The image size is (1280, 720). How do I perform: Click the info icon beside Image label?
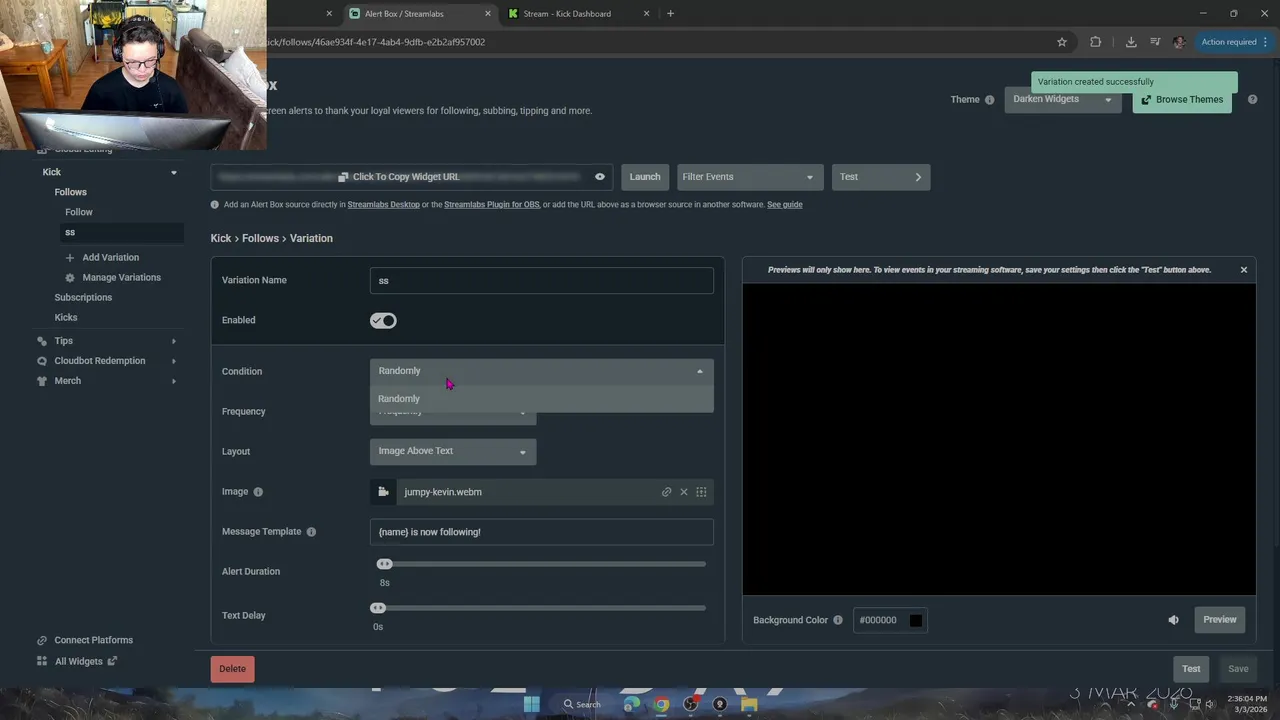point(258,492)
